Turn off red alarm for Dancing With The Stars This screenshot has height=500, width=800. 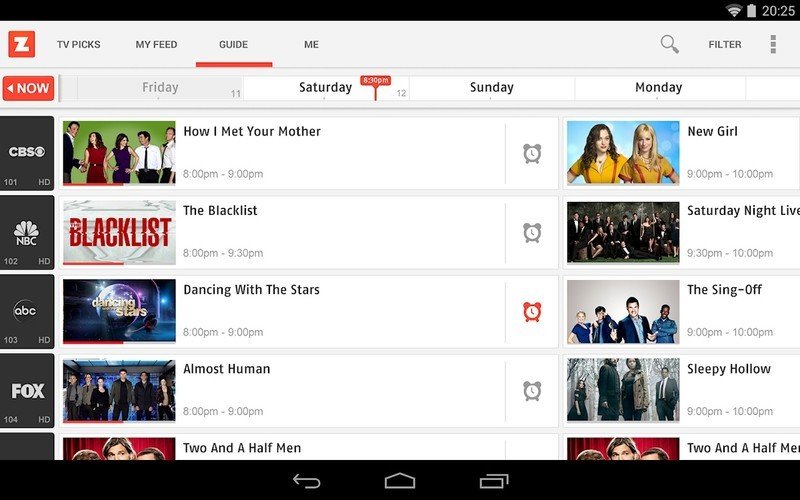tap(532, 312)
